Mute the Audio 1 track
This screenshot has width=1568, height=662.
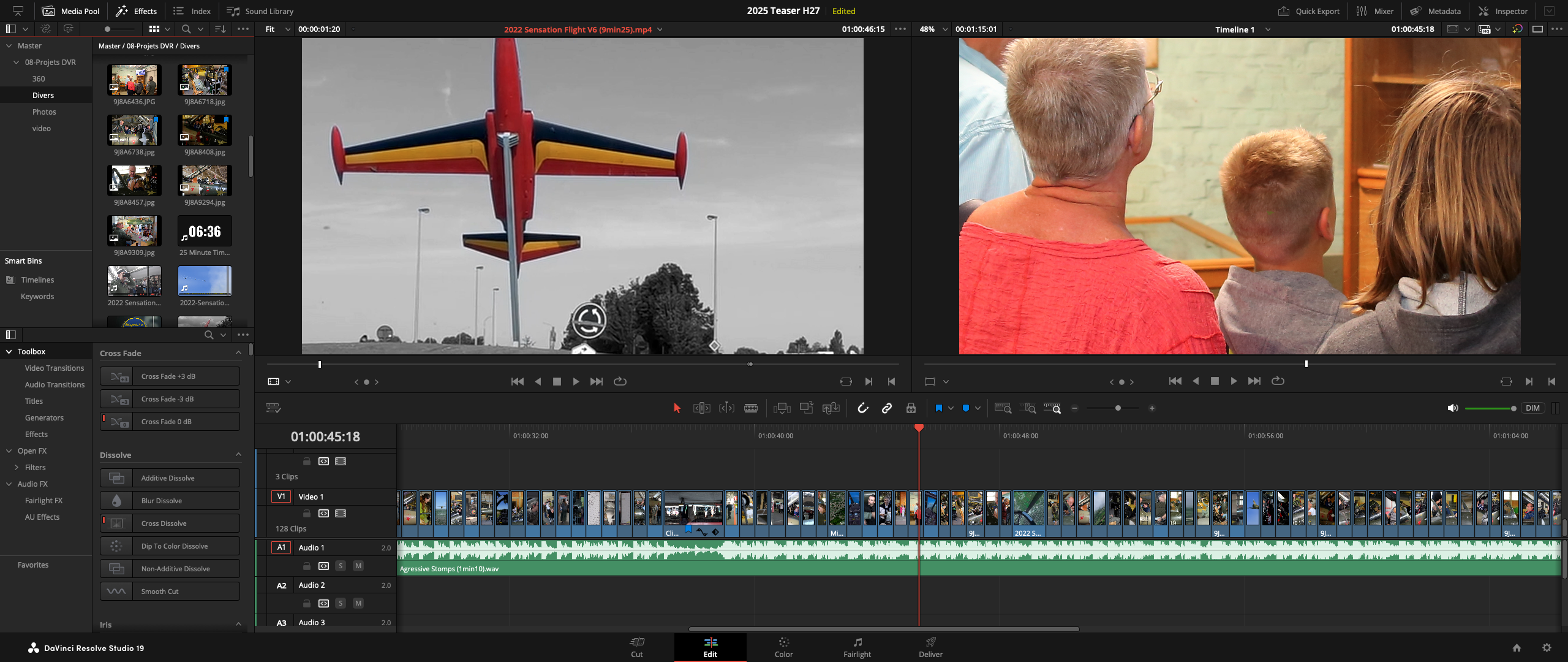[358, 566]
